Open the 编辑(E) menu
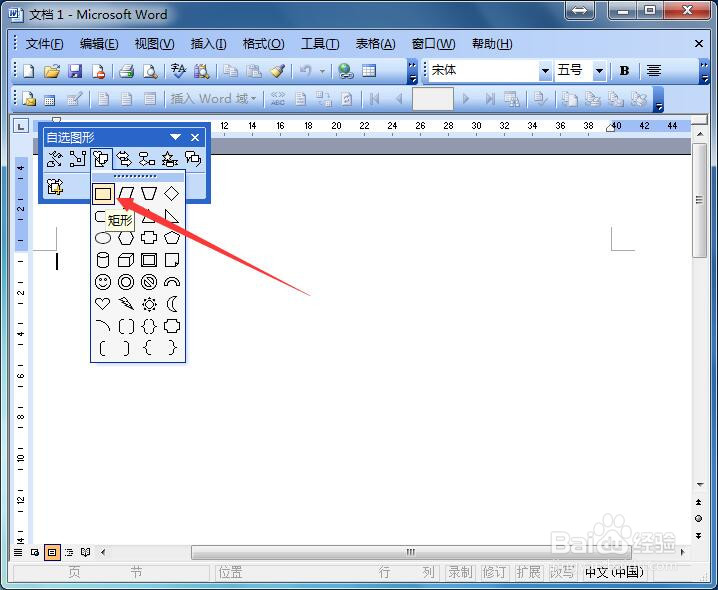Screen dimensions: 718x590 click(x=99, y=44)
